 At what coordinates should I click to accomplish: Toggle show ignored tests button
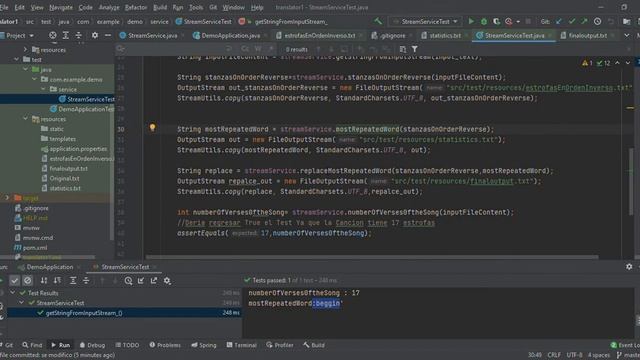27,280
